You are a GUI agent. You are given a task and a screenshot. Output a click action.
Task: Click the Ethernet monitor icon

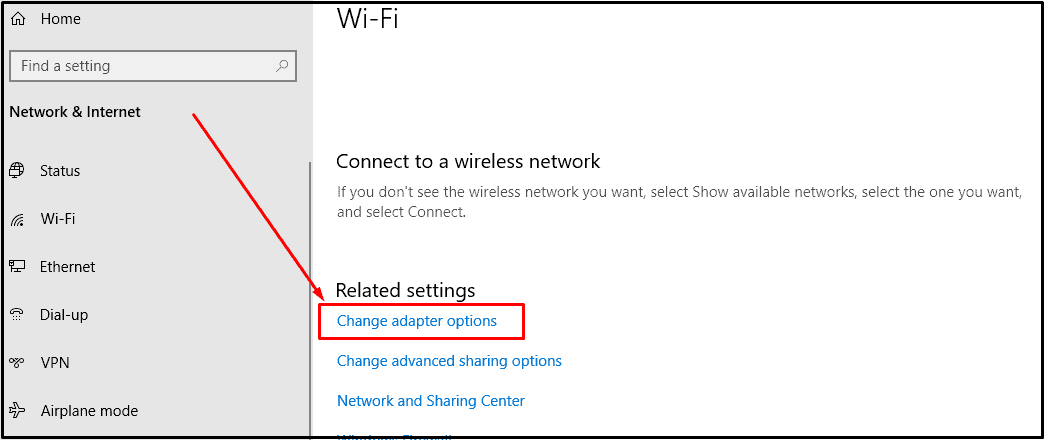point(17,267)
